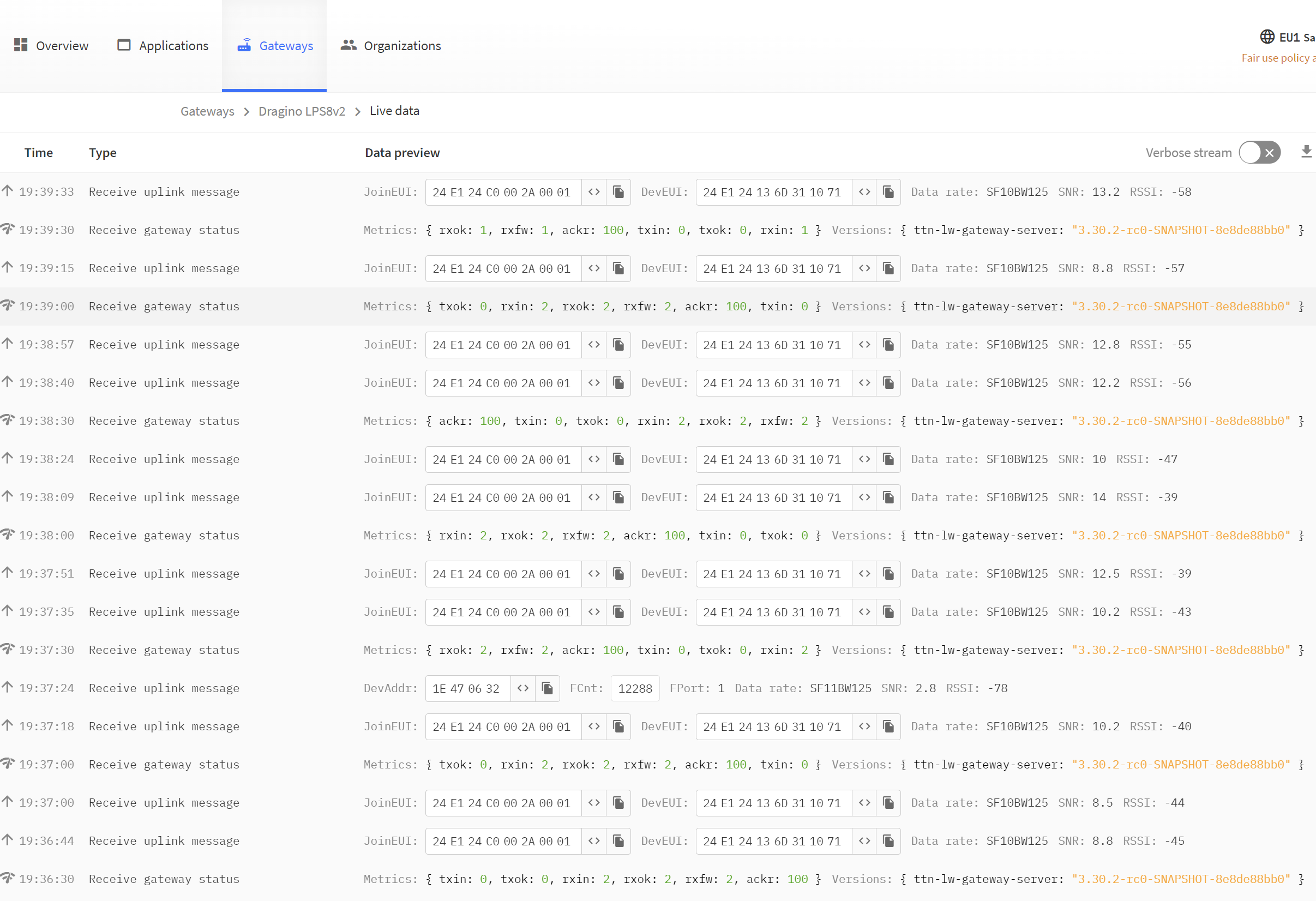Toggle DevEUI byte format in 19:39:15 row
Screen dimensions: 1316x901
864,268
